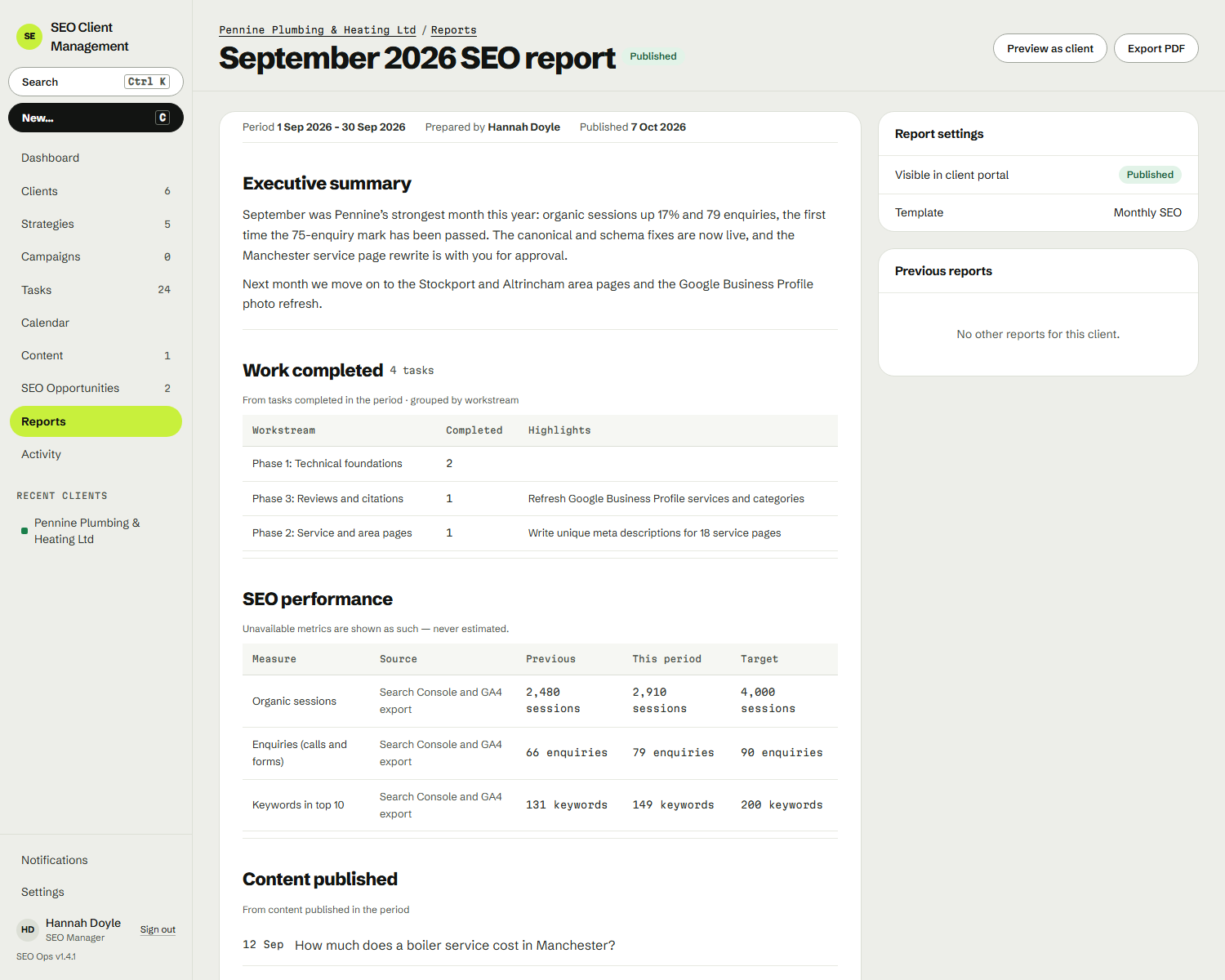Navigate to Campaigns
This screenshot has width=1225, height=980.
96,256
